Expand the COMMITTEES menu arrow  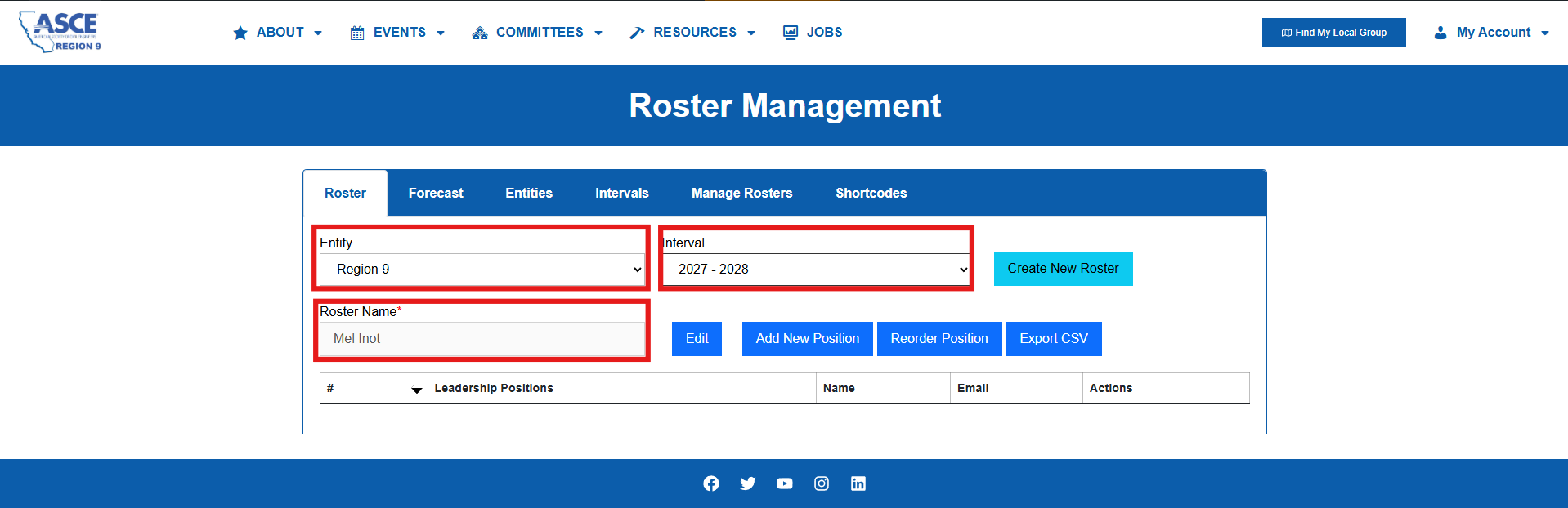(x=598, y=33)
